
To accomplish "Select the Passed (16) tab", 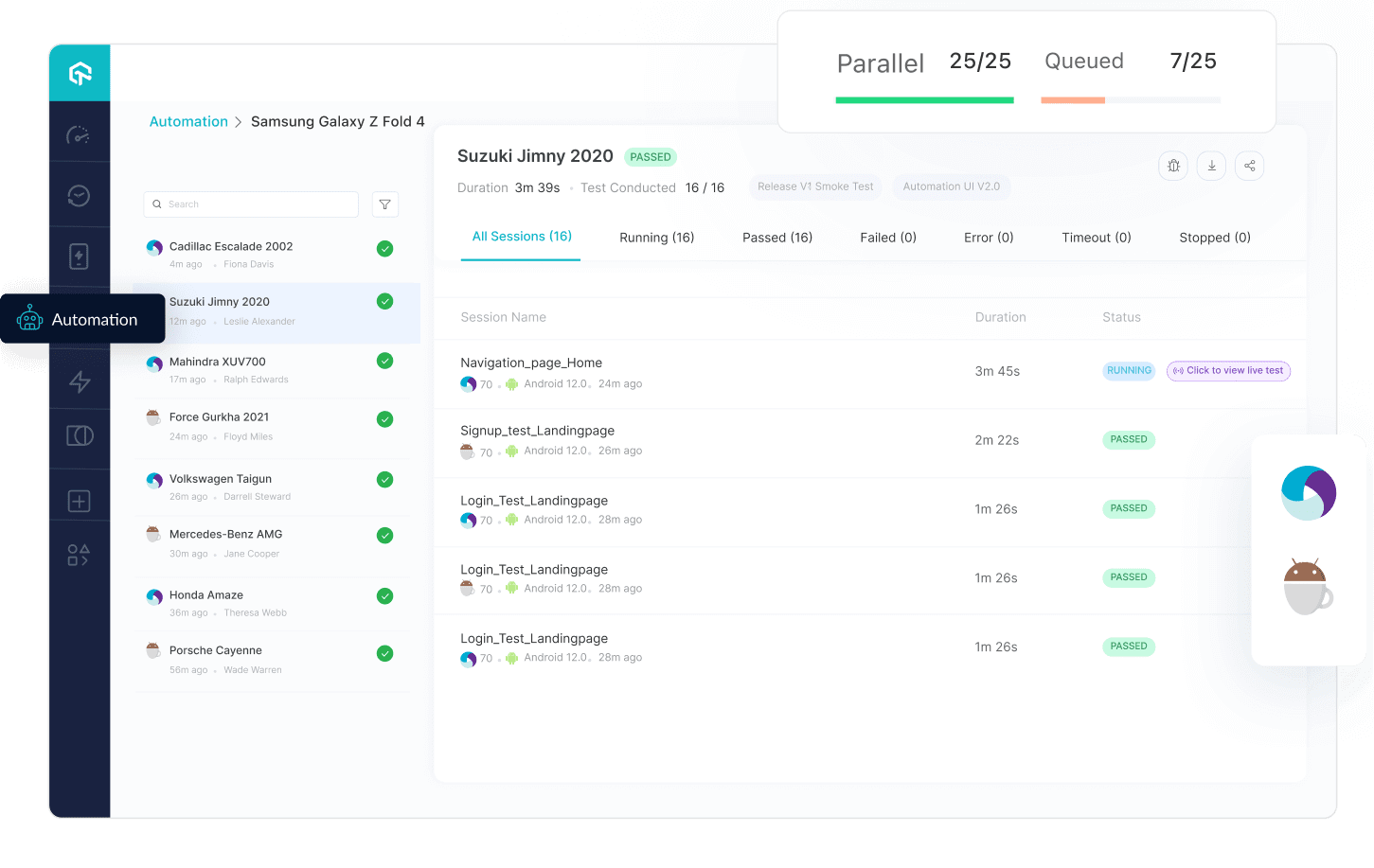I will tap(776, 238).
